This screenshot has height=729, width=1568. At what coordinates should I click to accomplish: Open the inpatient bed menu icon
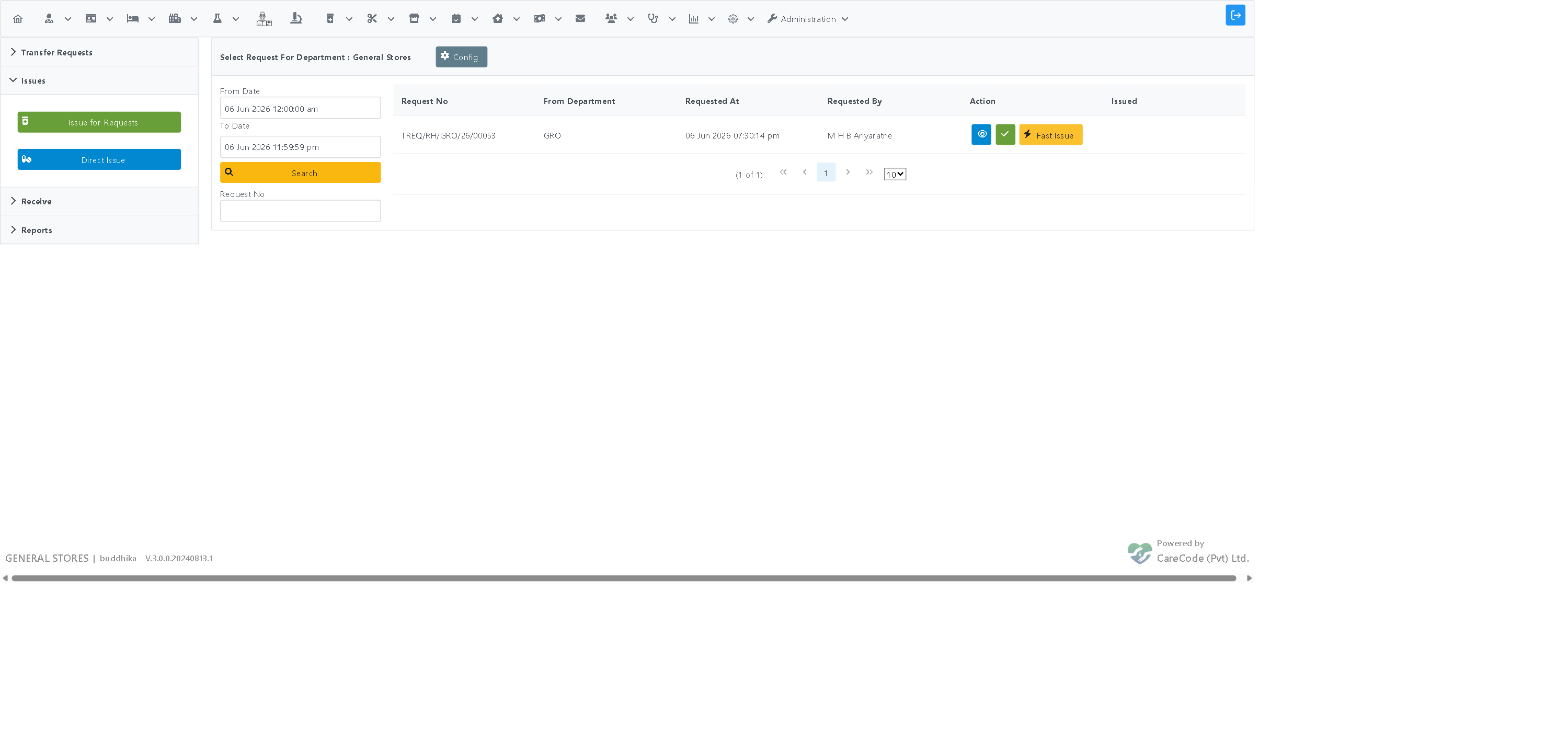click(x=133, y=19)
